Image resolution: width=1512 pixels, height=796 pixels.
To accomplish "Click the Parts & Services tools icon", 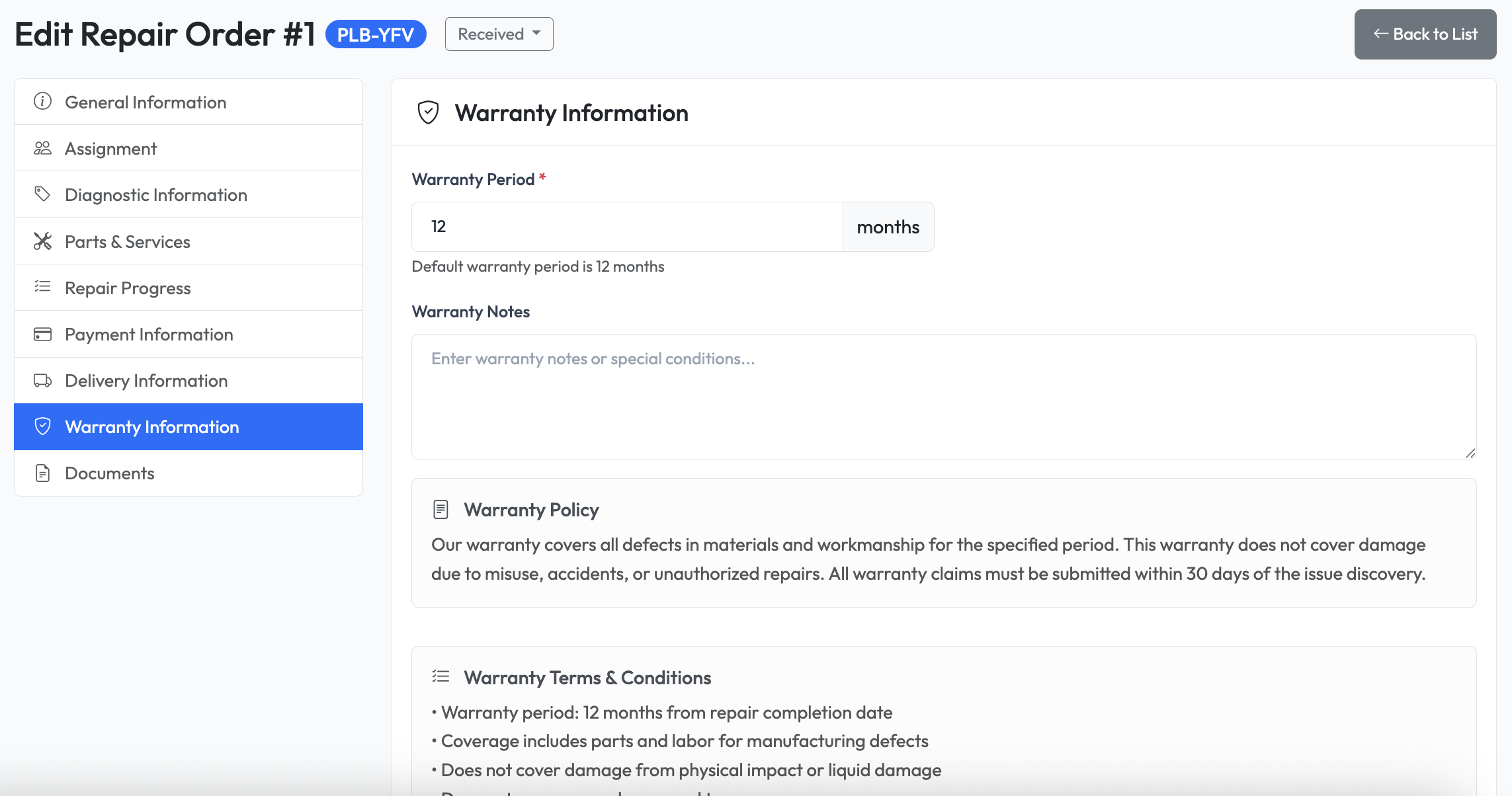I will 42,241.
